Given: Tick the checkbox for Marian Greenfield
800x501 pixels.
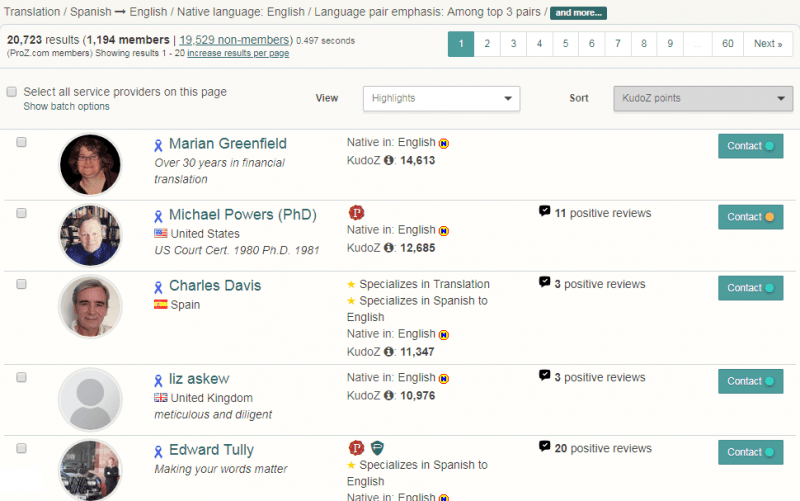Looking at the screenshot, I should (22, 143).
